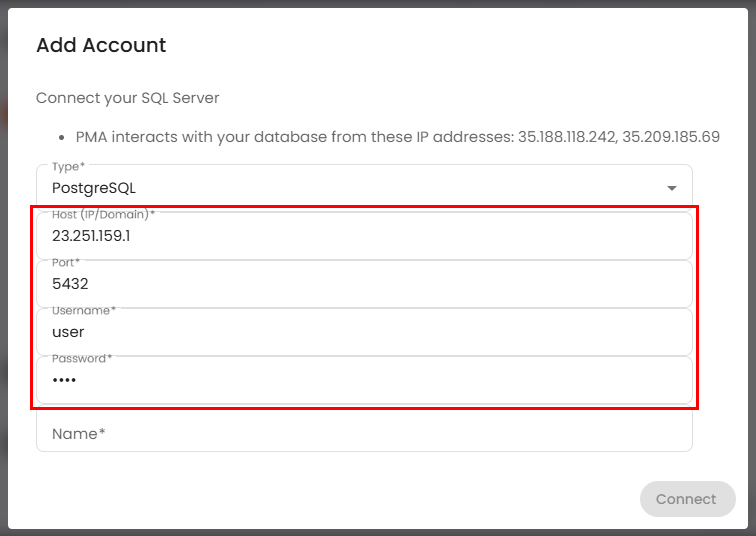Click the Add Account dialog title
756x536 pixels.
(x=101, y=45)
